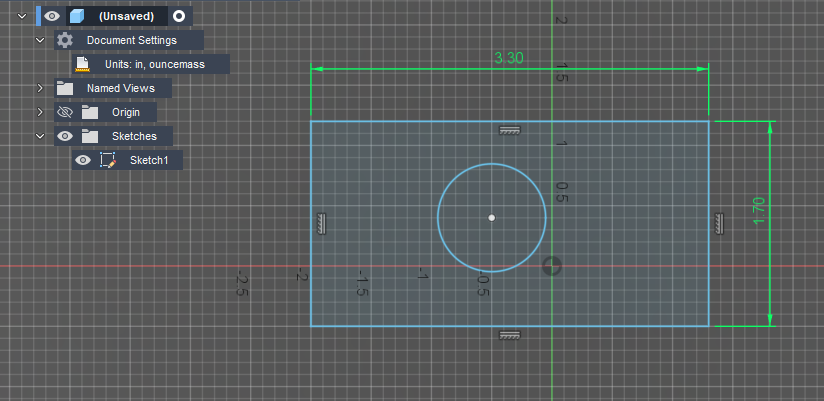Viewport: 824px width, 401px height.
Task: Show the Origin folder via eye icon
Action: click(x=65, y=112)
